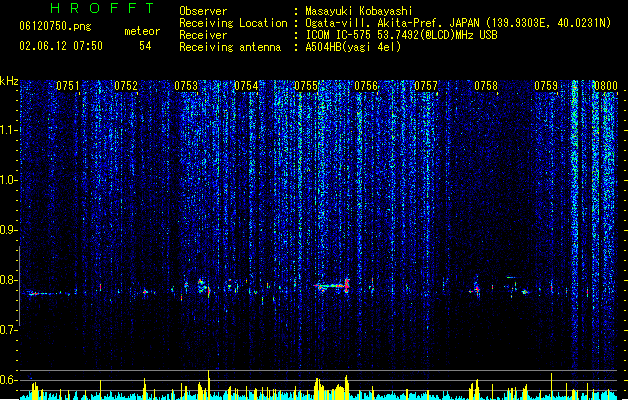Click the kHz axis unit label
The width and height of the screenshot is (629, 400).
[9, 81]
